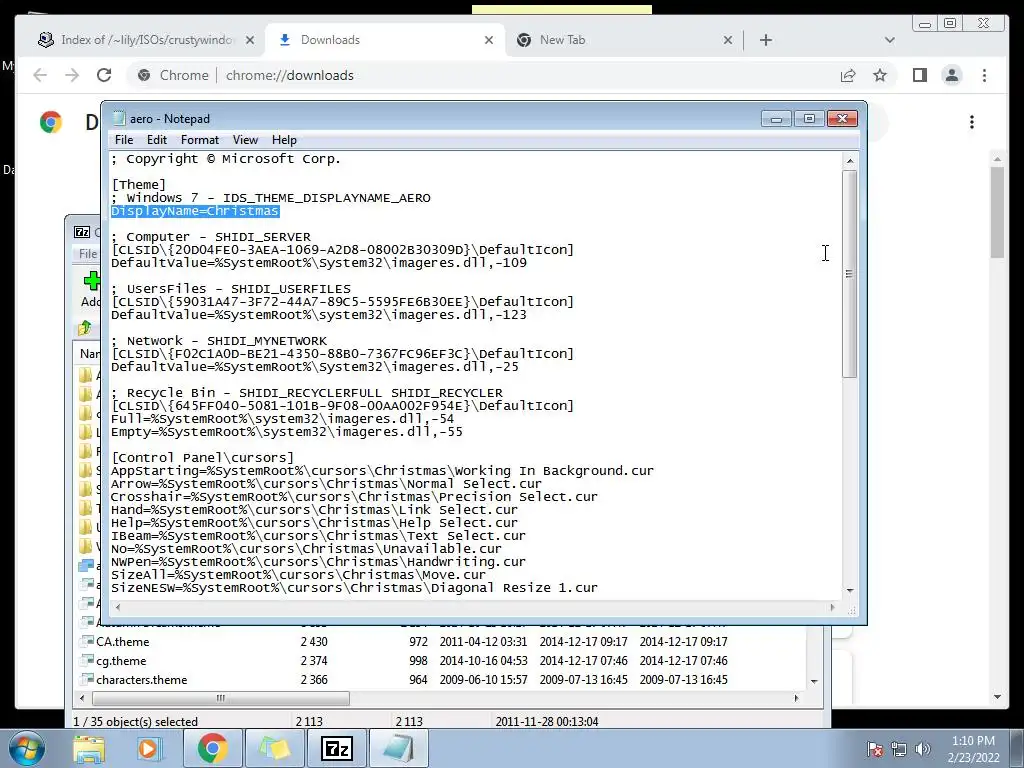Click the Notepad taskbar button
Viewport: 1024px width, 768px height.
tap(399, 748)
